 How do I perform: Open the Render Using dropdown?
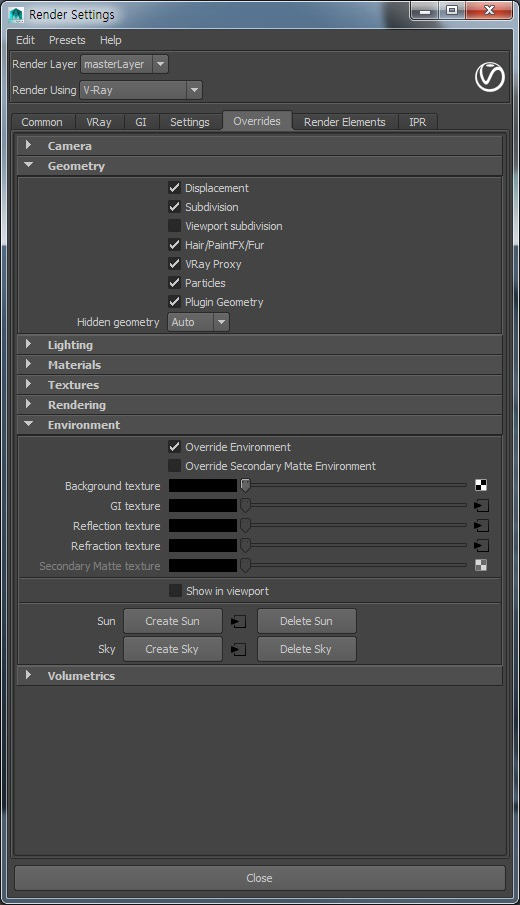click(141, 90)
